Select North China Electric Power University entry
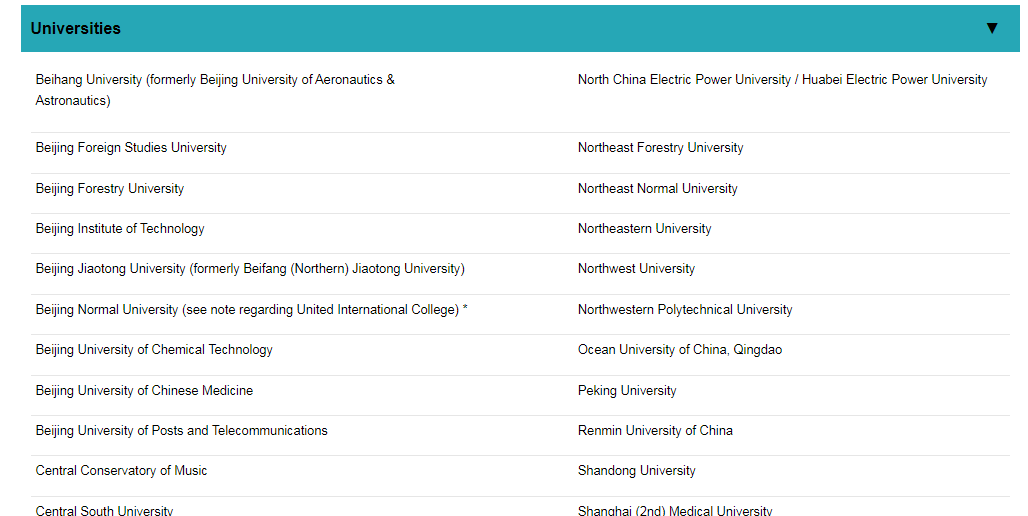Image resolution: width=1028 pixels, height=516 pixels. [x=782, y=79]
